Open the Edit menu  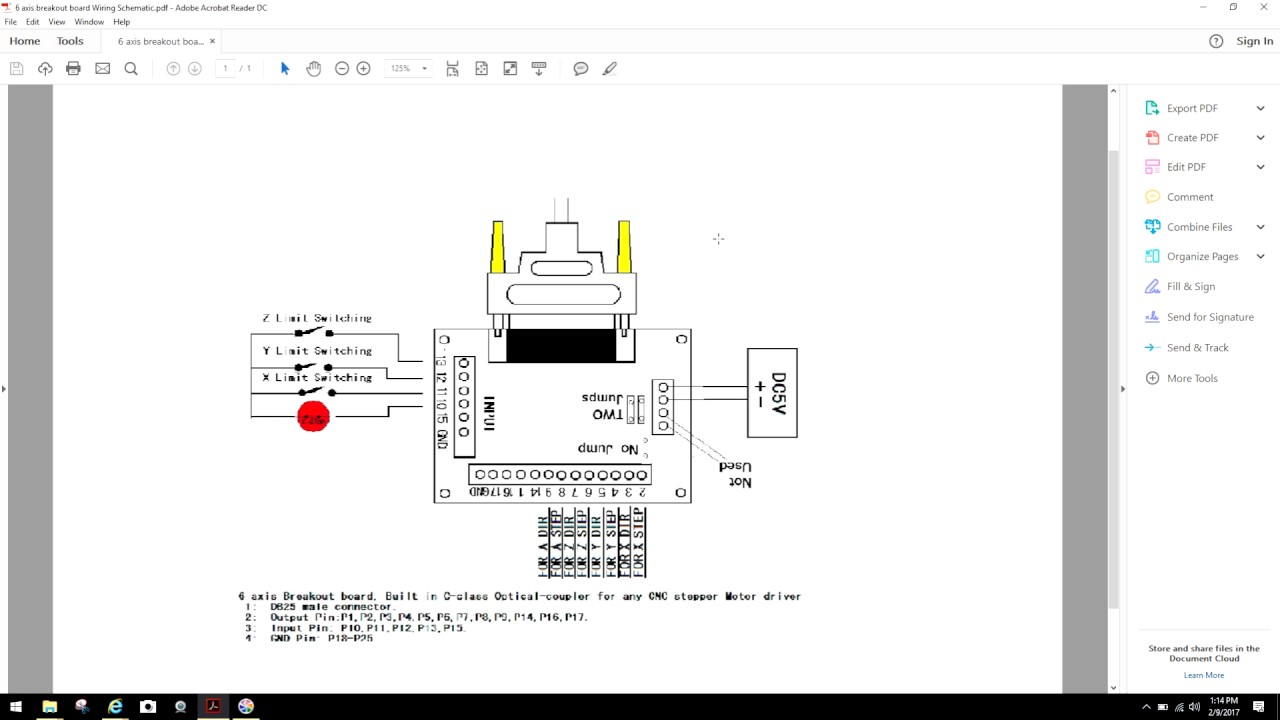33,22
